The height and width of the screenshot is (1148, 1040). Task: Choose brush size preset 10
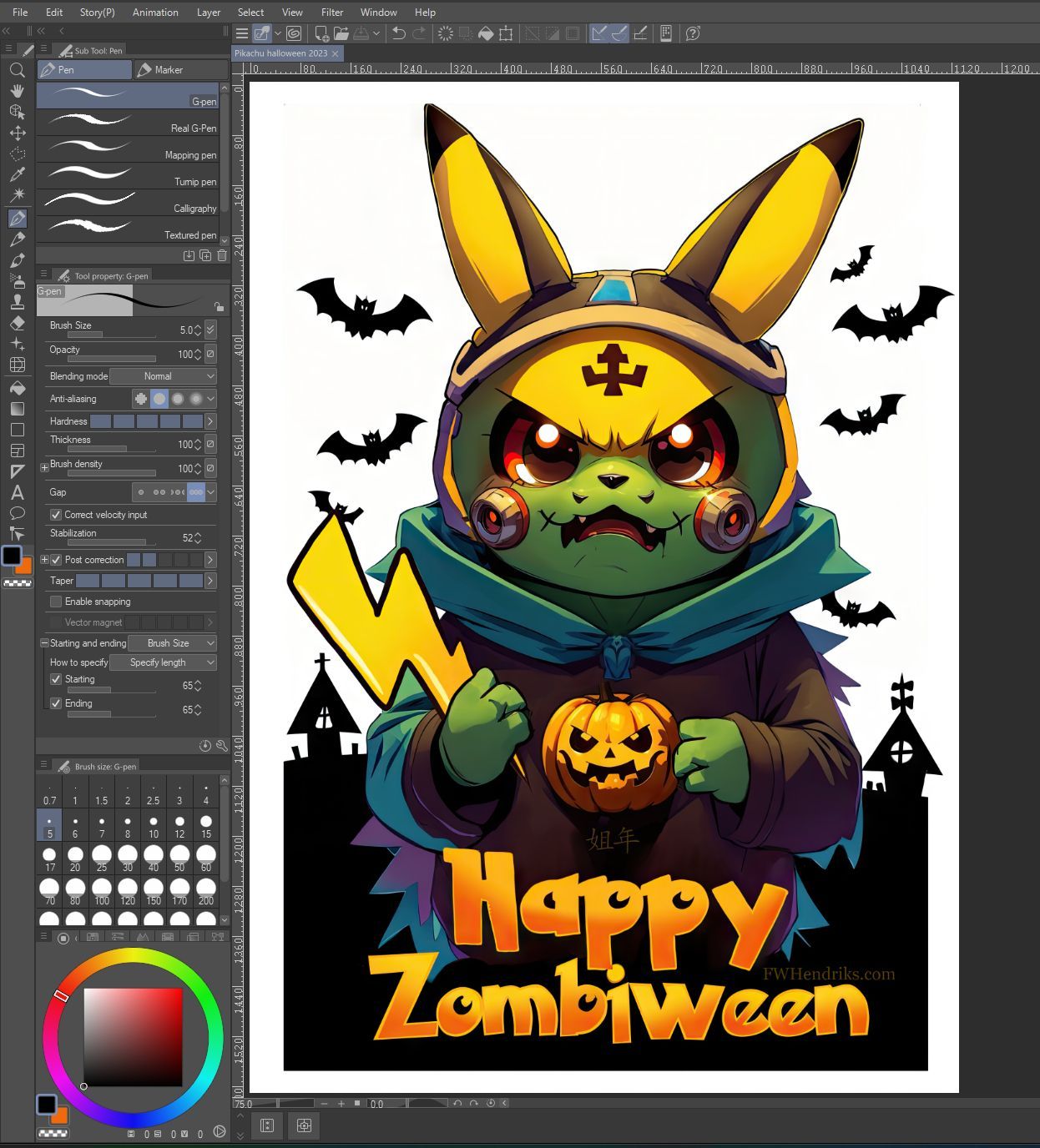pos(154,826)
